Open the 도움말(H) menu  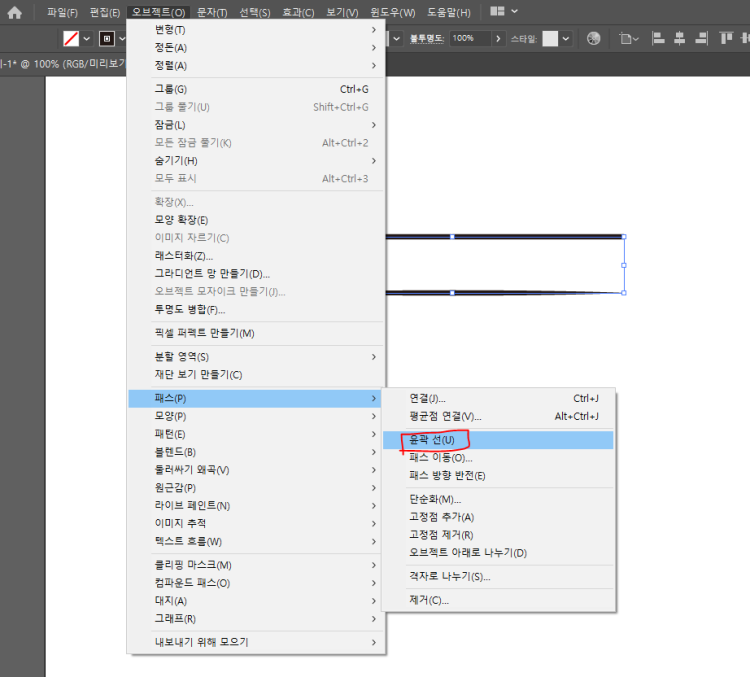click(x=449, y=12)
